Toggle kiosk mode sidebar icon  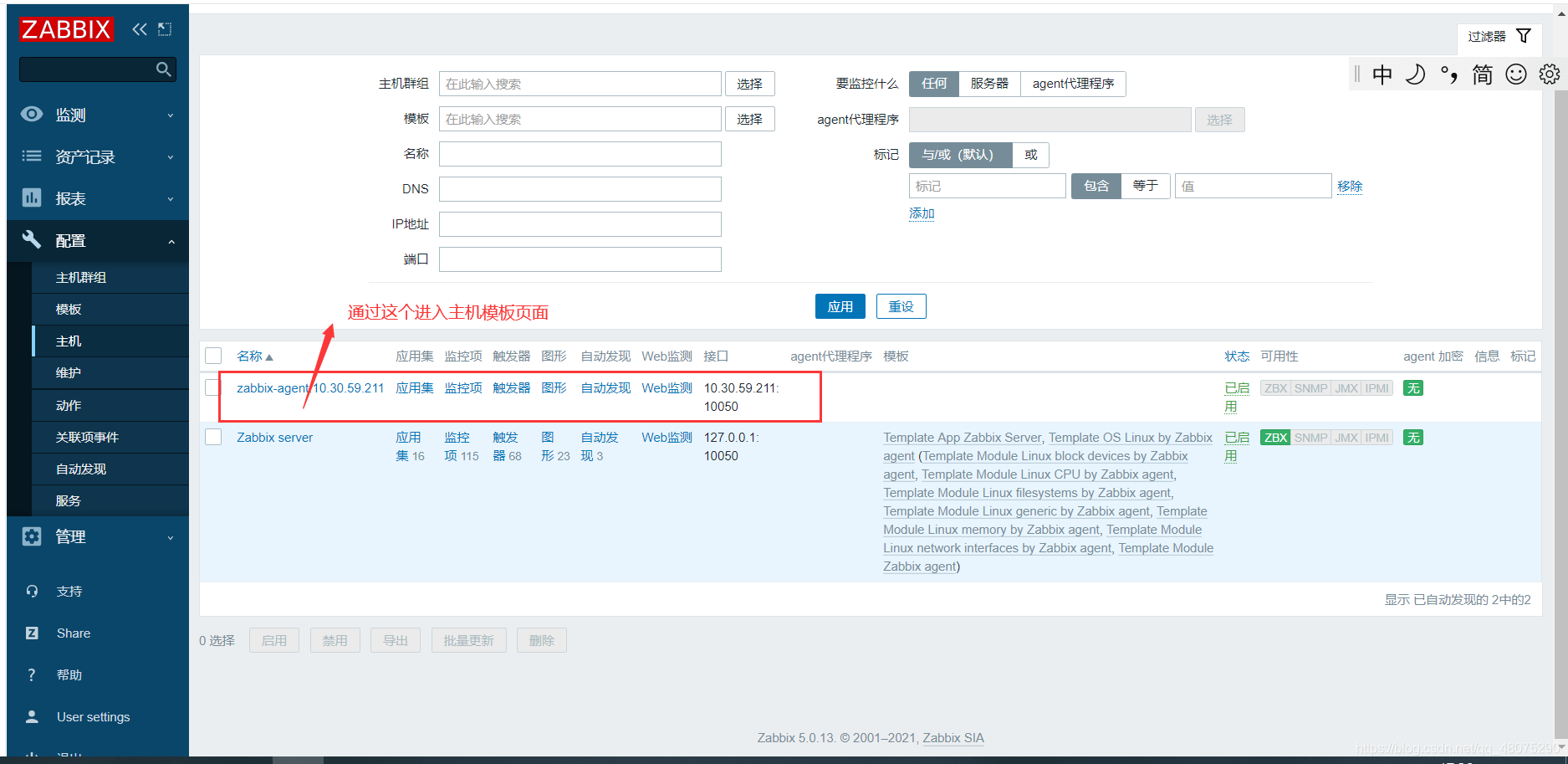[165, 29]
